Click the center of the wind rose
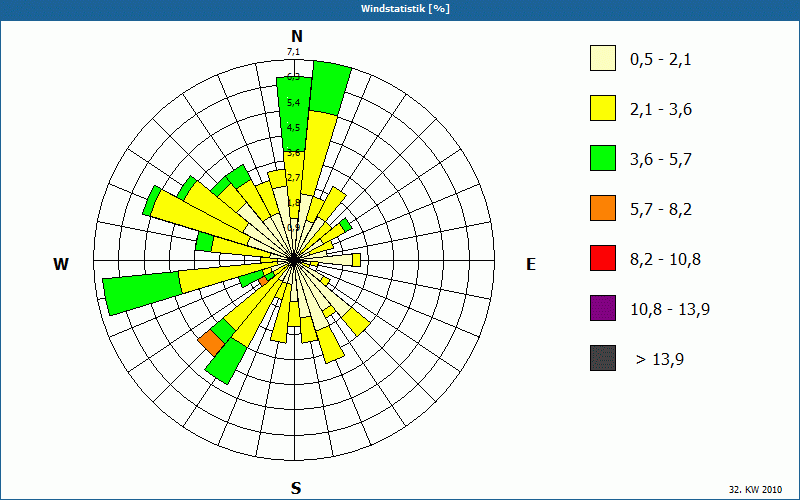The width and height of the screenshot is (800, 500). tap(294, 260)
